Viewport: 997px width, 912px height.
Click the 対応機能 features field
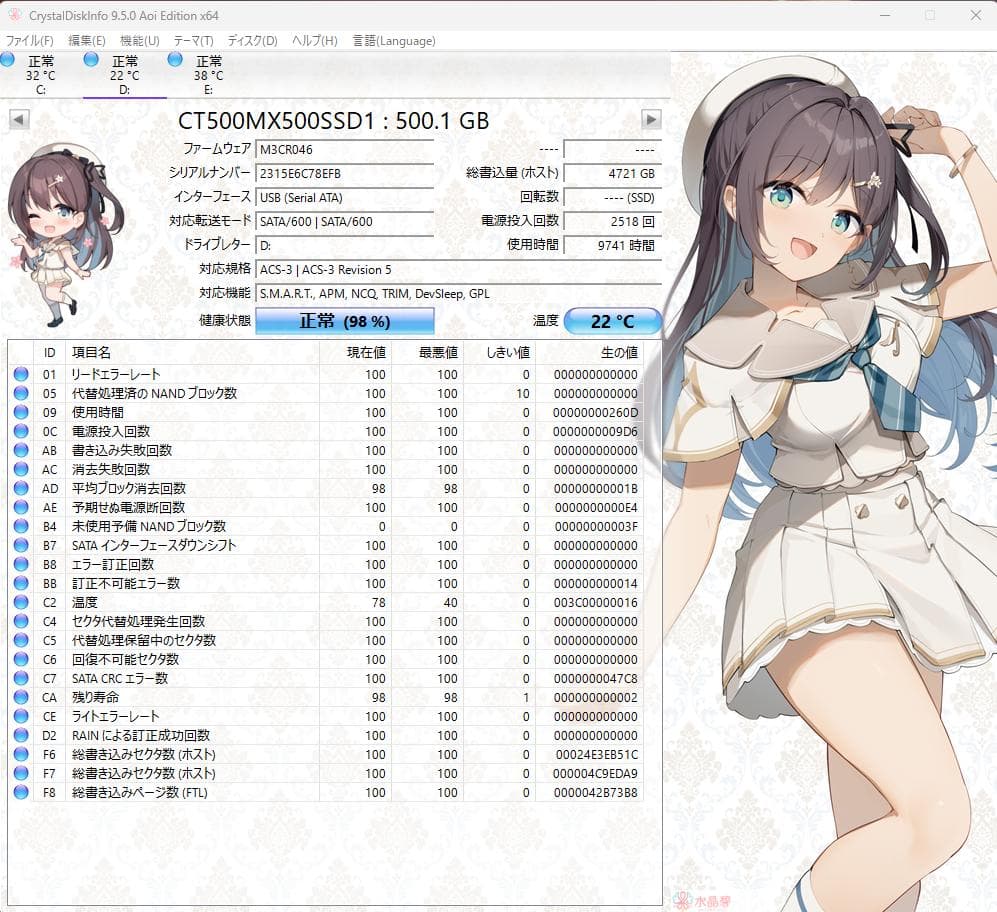pos(458,294)
